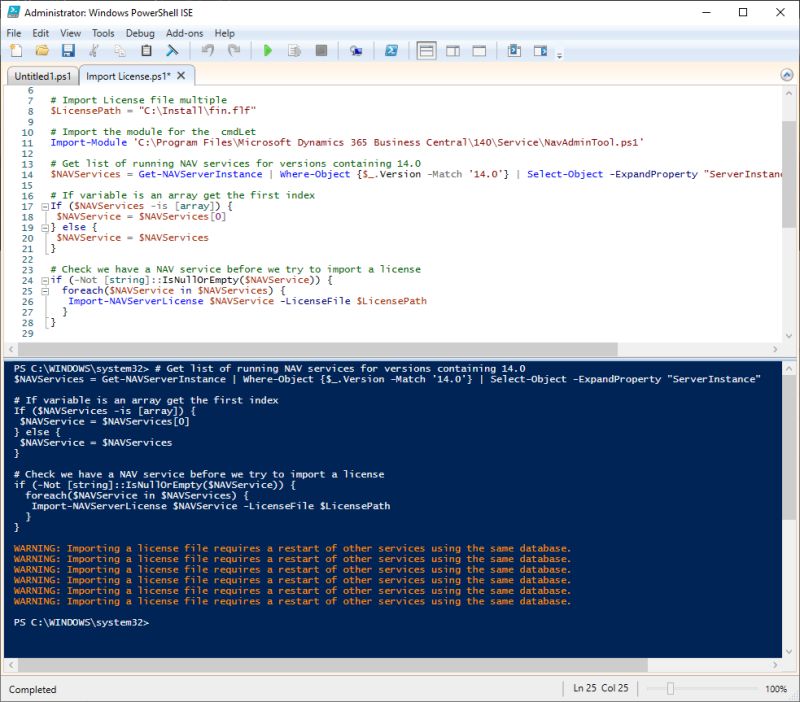Image resolution: width=800 pixels, height=702 pixels.
Task: Open toolbar overflow options arrow
Action: [x=559, y=56]
